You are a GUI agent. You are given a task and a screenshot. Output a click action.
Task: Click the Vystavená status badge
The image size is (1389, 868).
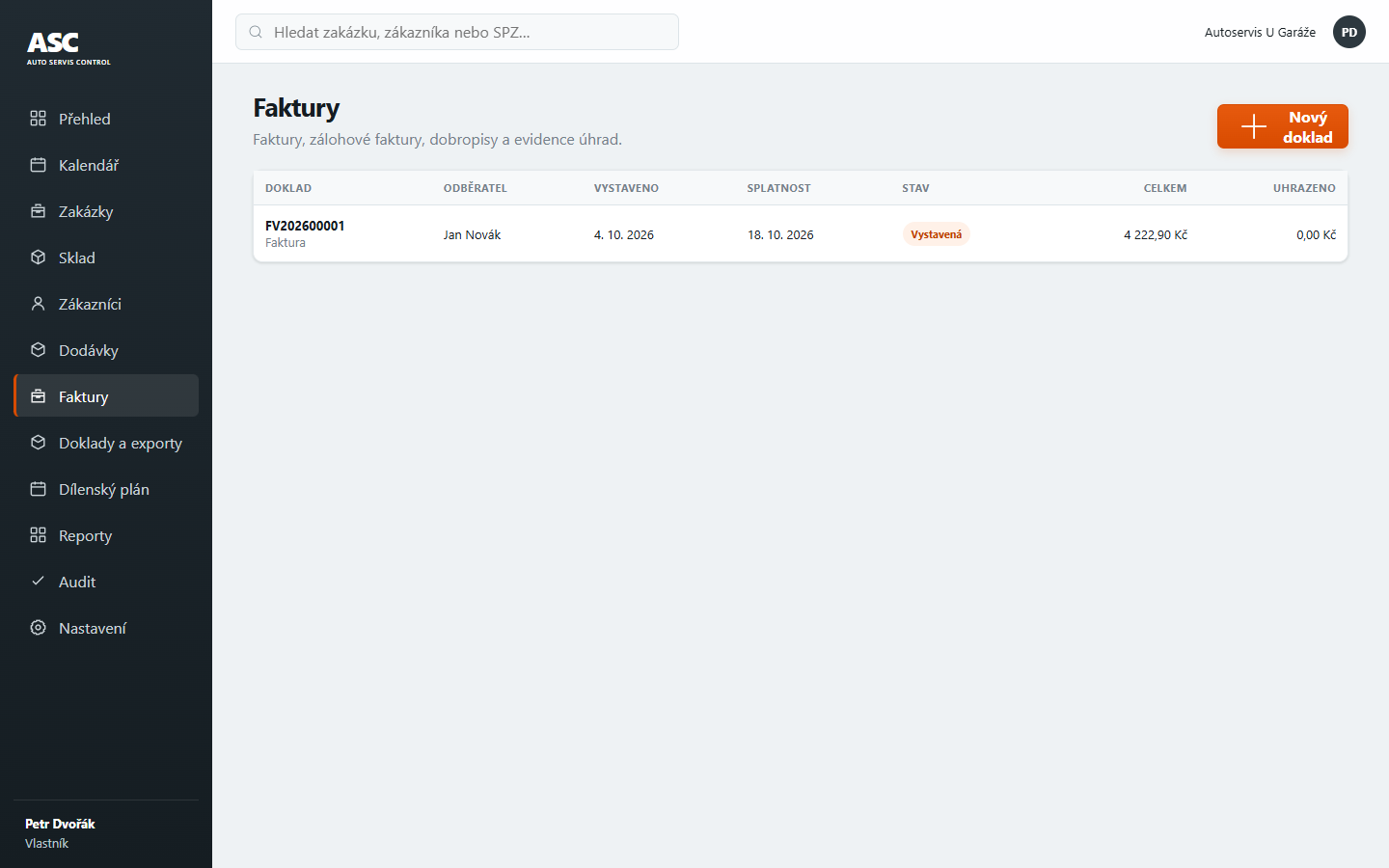pos(936,234)
